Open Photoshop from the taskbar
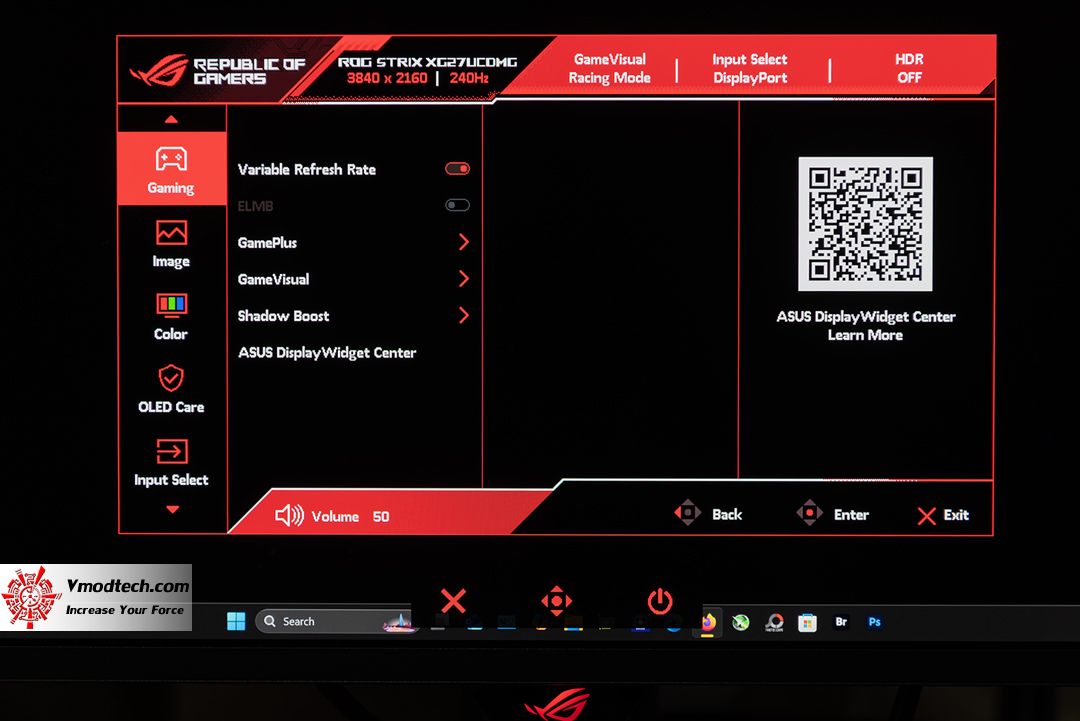This screenshot has height=721, width=1080. pyautogui.click(x=875, y=622)
